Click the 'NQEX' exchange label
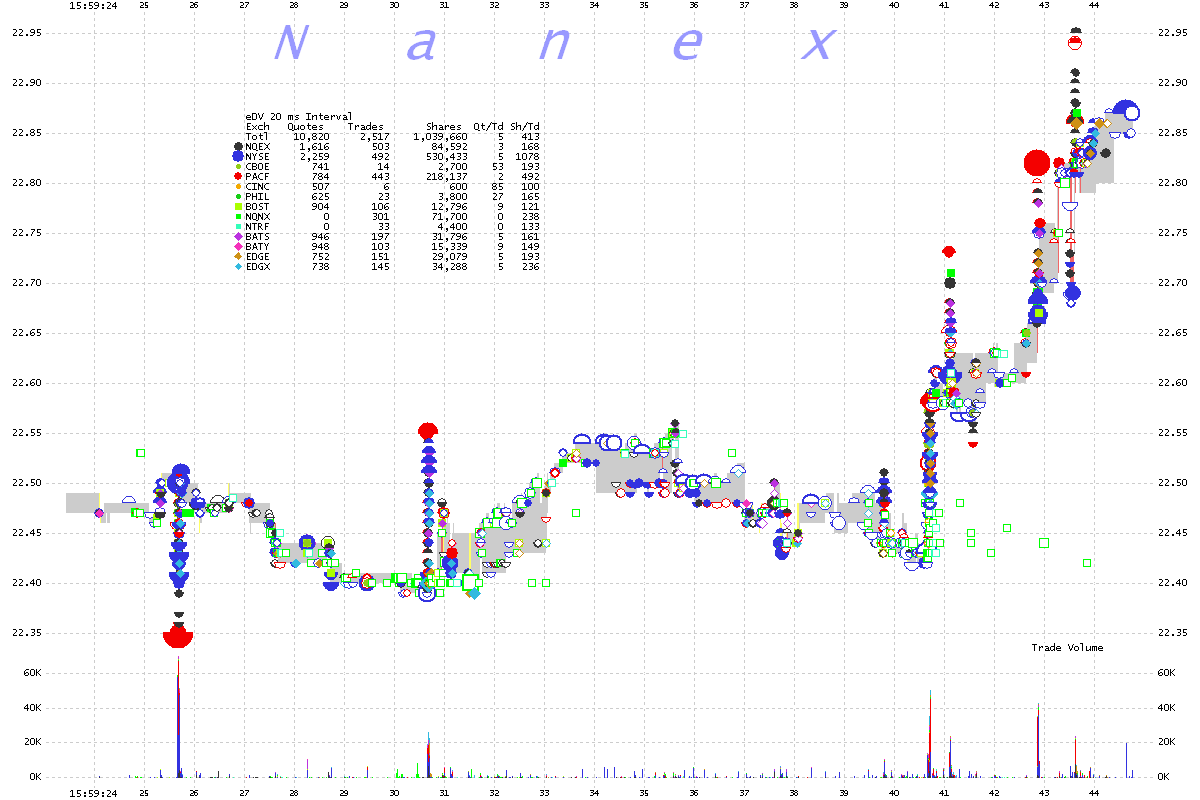 coord(257,146)
